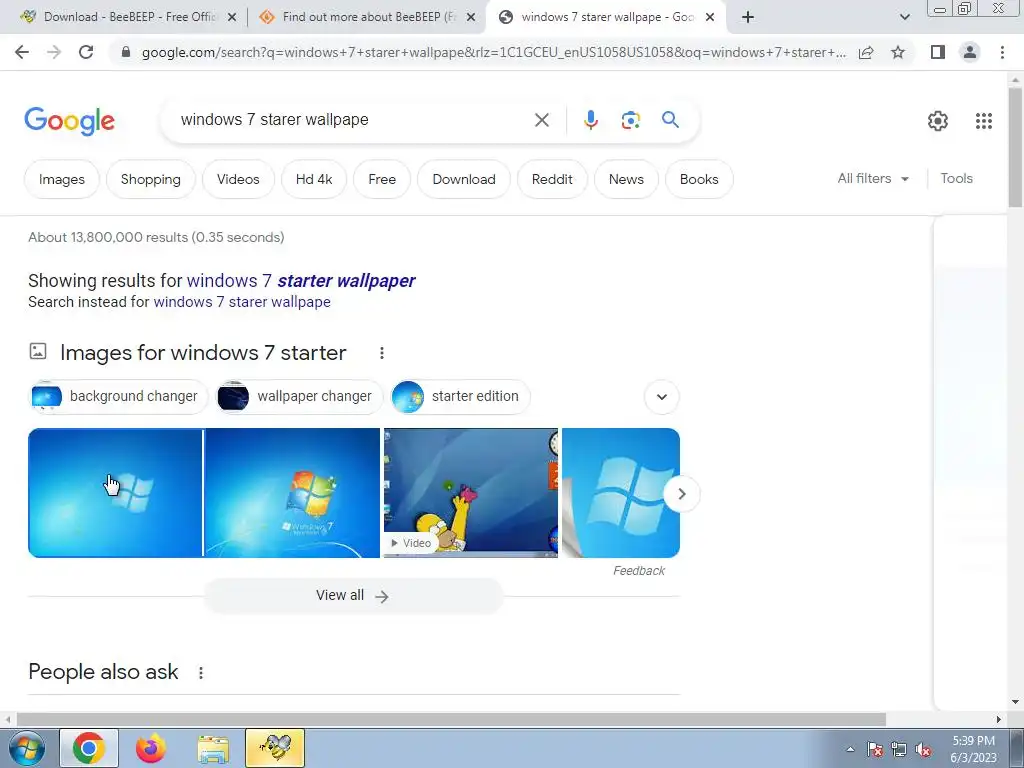Open more options next to Images for windows 7 starter

pos(381,353)
